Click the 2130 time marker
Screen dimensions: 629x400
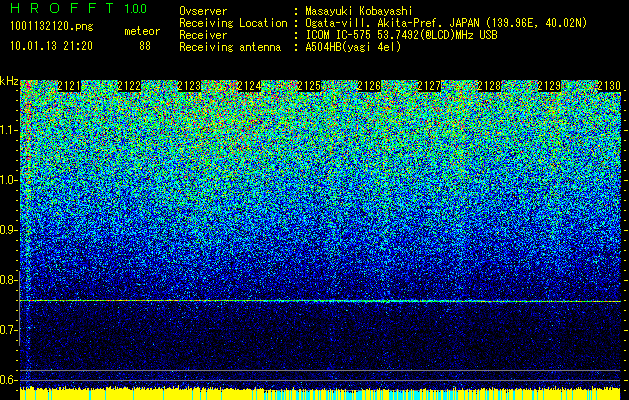click(609, 86)
